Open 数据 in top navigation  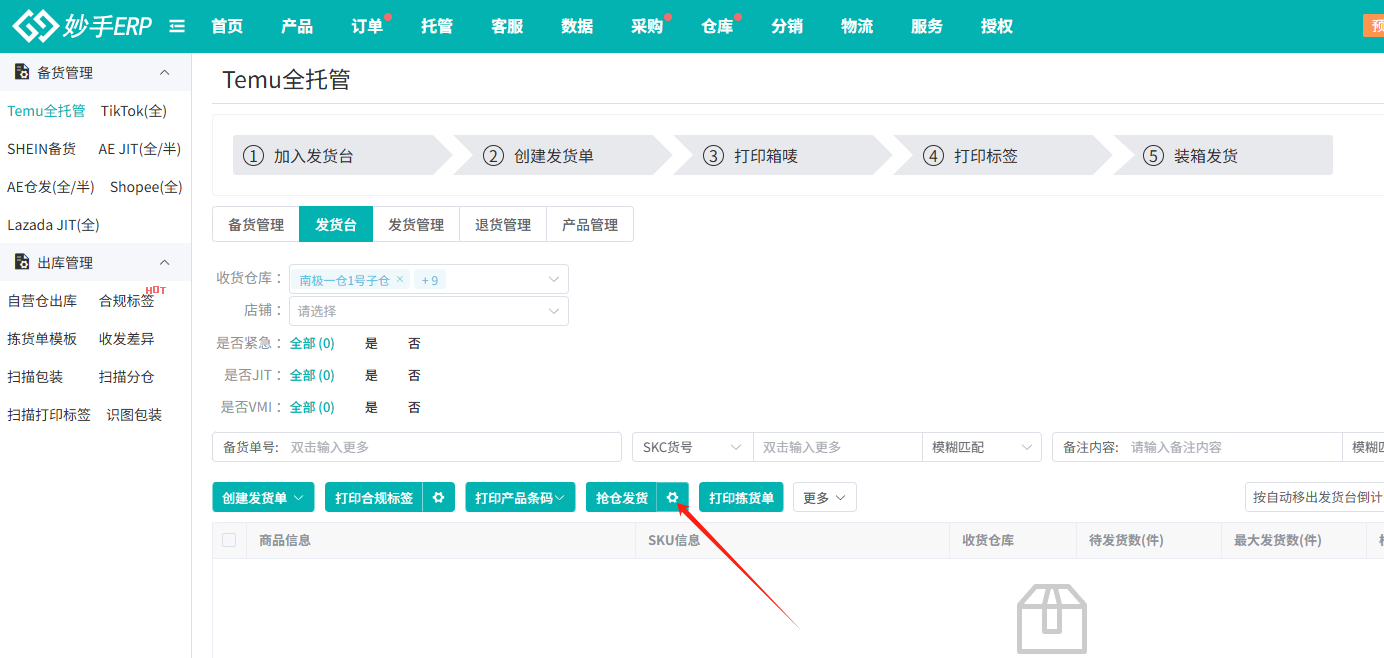(577, 26)
